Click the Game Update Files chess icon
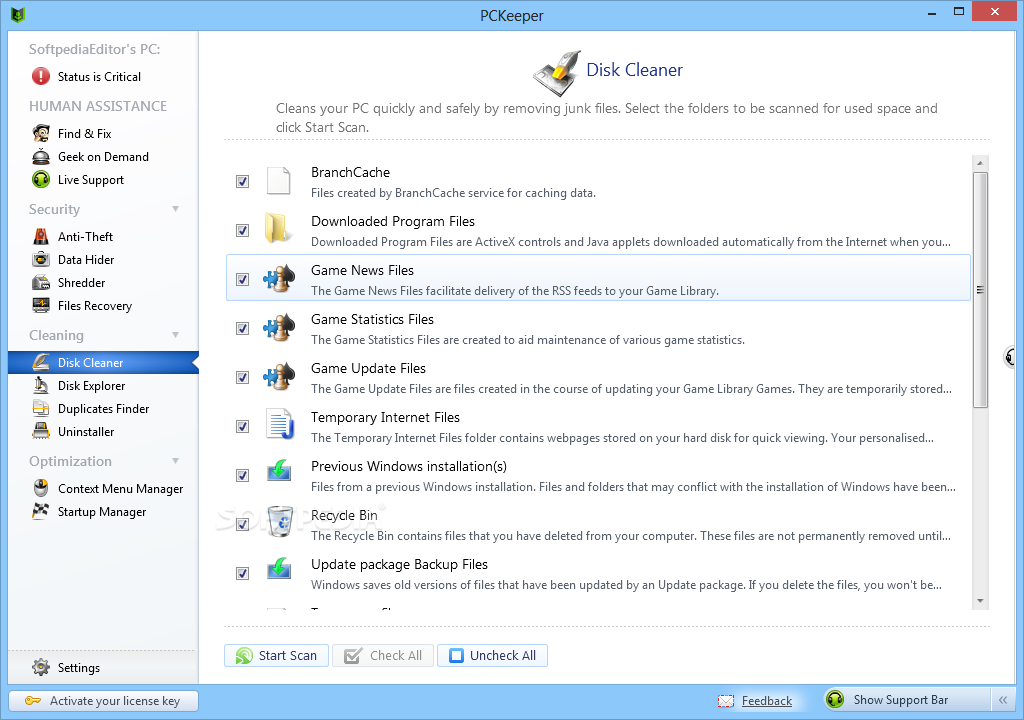Screen dimensions: 1024x720 point(279,377)
